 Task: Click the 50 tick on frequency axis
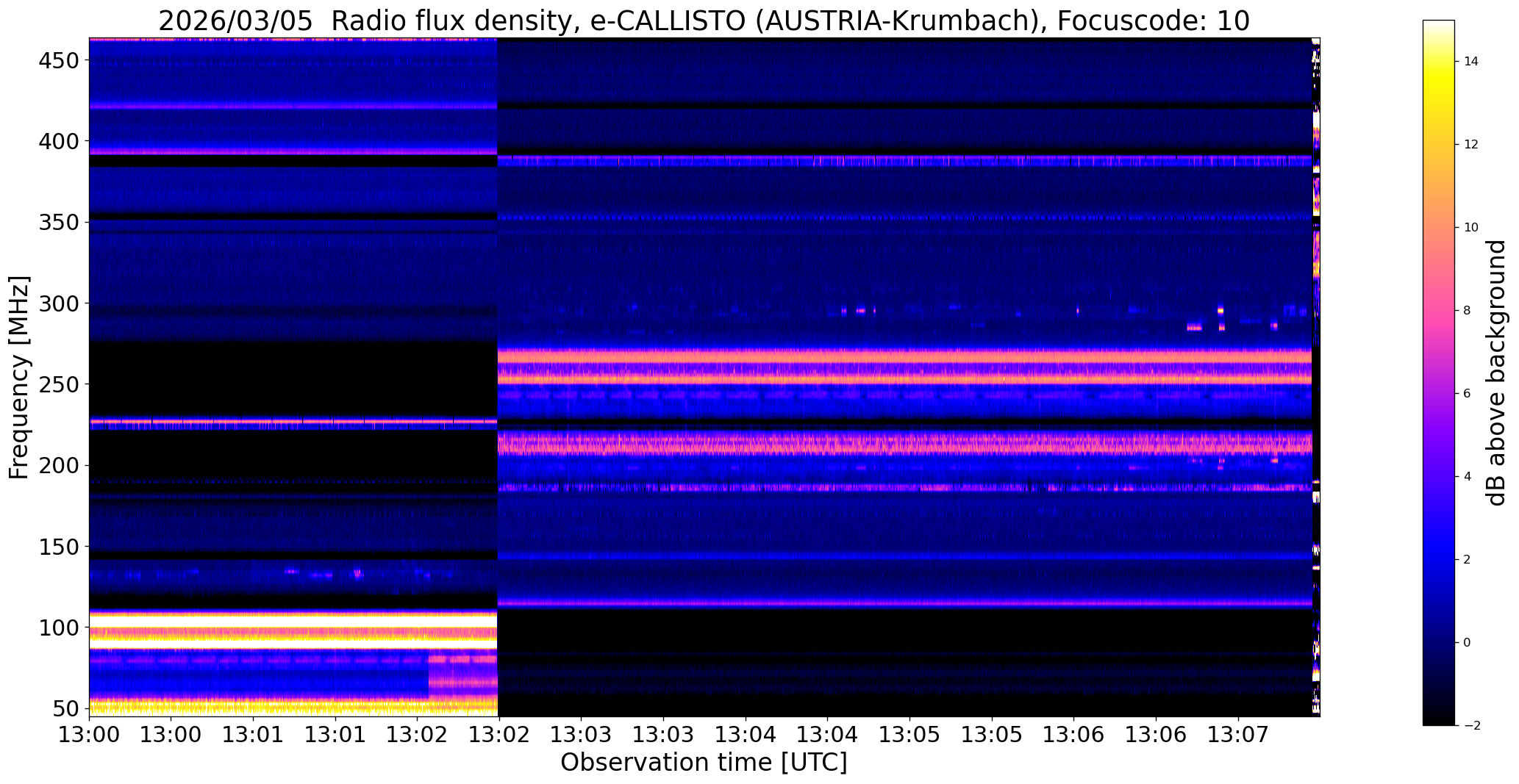[65, 709]
